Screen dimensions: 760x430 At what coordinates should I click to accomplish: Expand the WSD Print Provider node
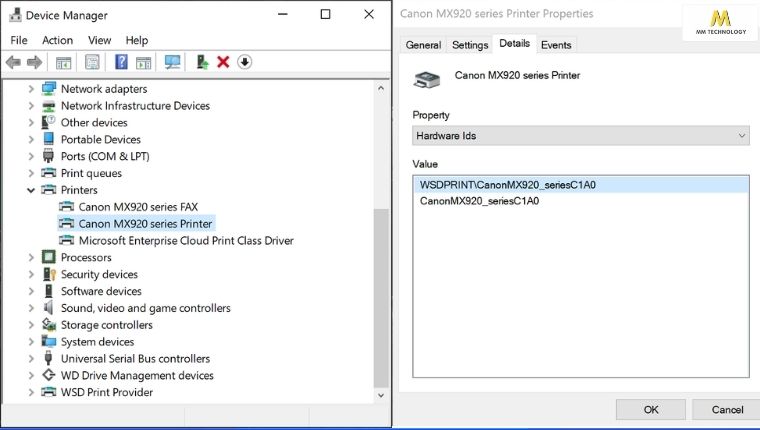point(31,392)
